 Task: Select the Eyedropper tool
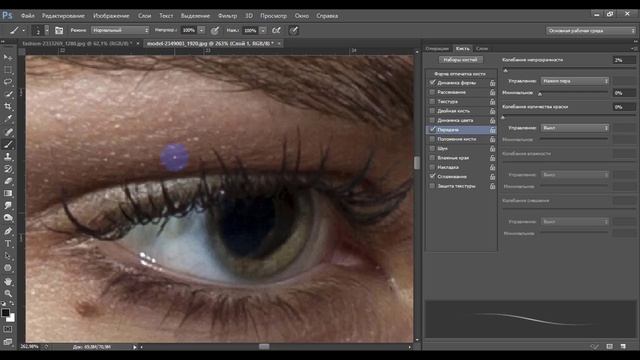8,119
